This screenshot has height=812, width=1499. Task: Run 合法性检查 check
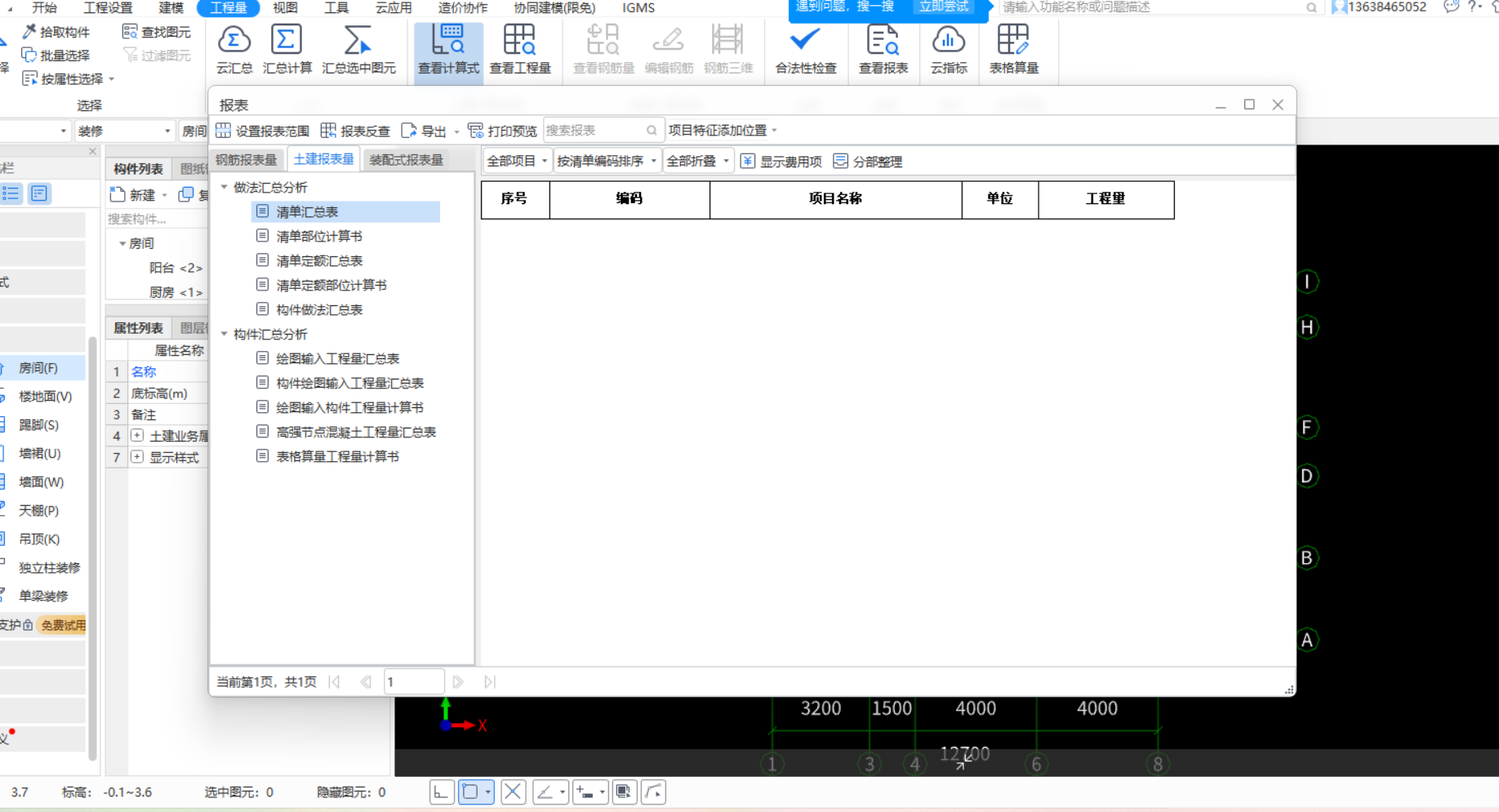[x=806, y=50]
